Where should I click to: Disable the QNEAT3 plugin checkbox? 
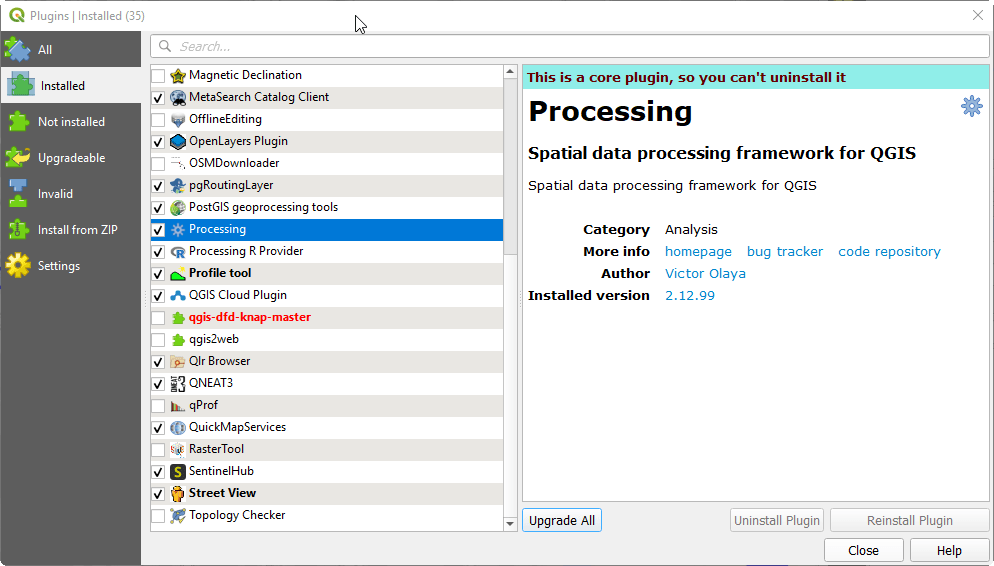(x=158, y=383)
